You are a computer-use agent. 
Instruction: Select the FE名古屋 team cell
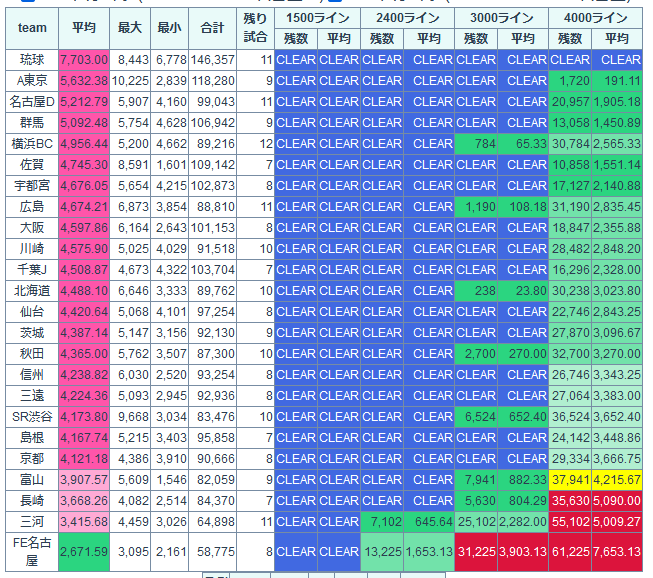[32, 551]
